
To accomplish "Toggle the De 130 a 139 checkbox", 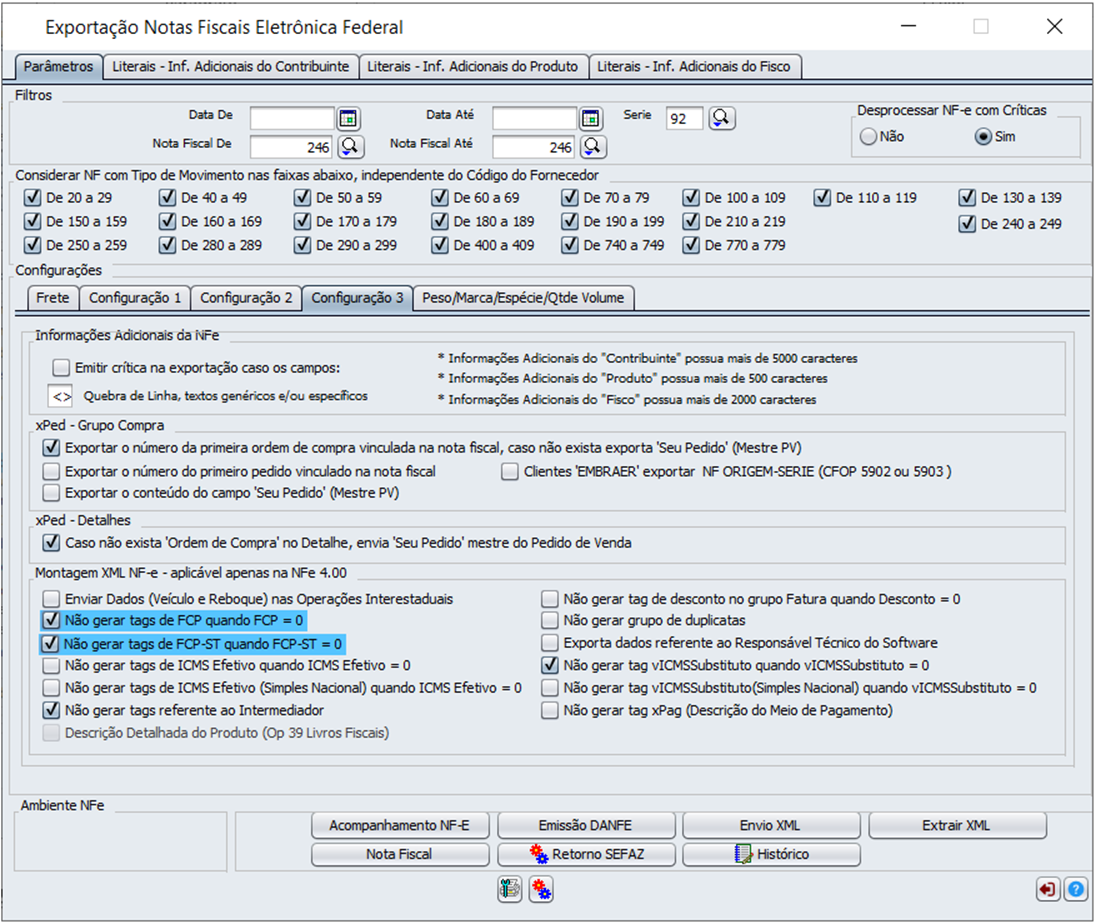I will pyautogui.click(x=967, y=198).
